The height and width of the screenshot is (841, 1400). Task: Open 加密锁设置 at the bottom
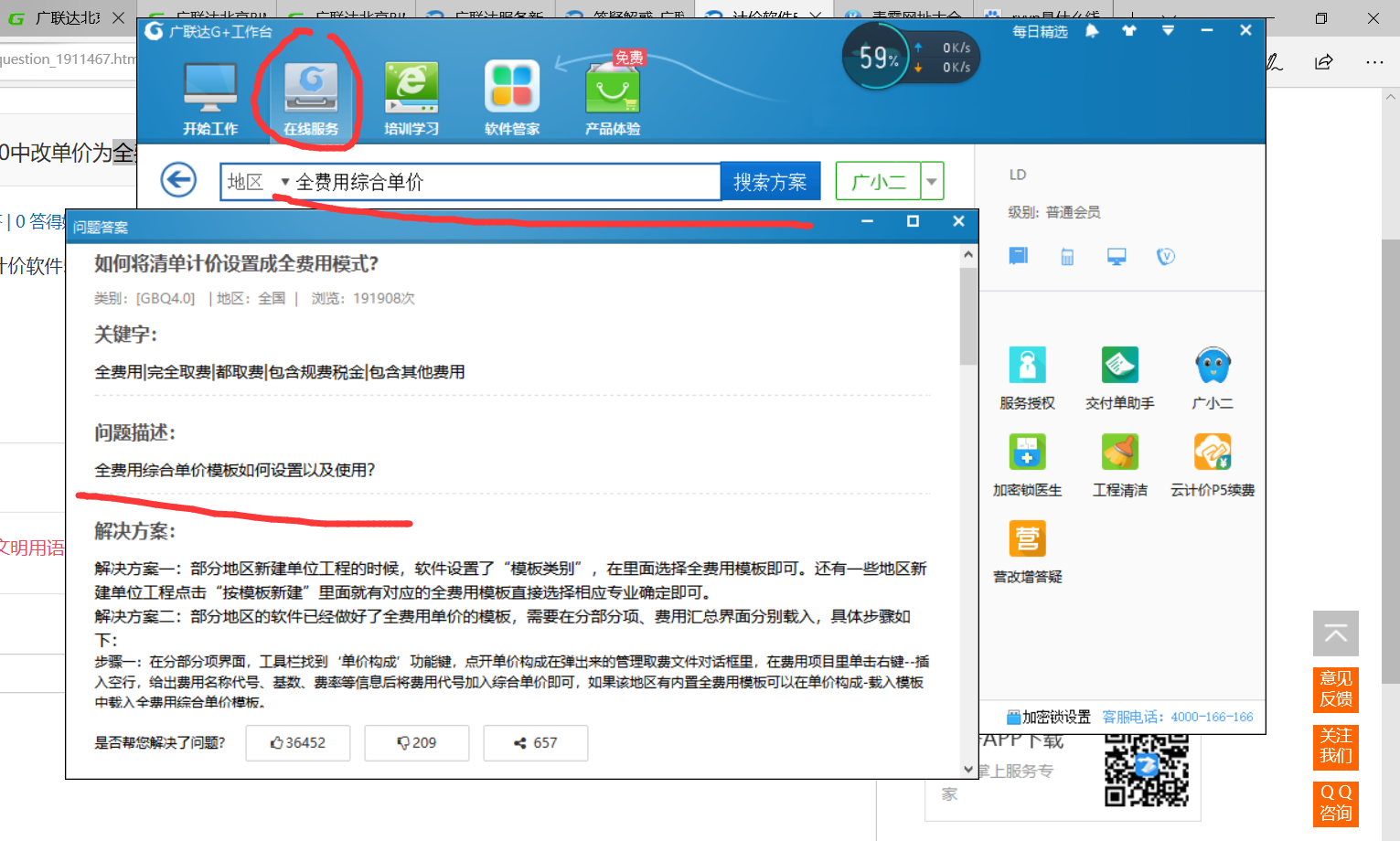(x=1049, y=717)
